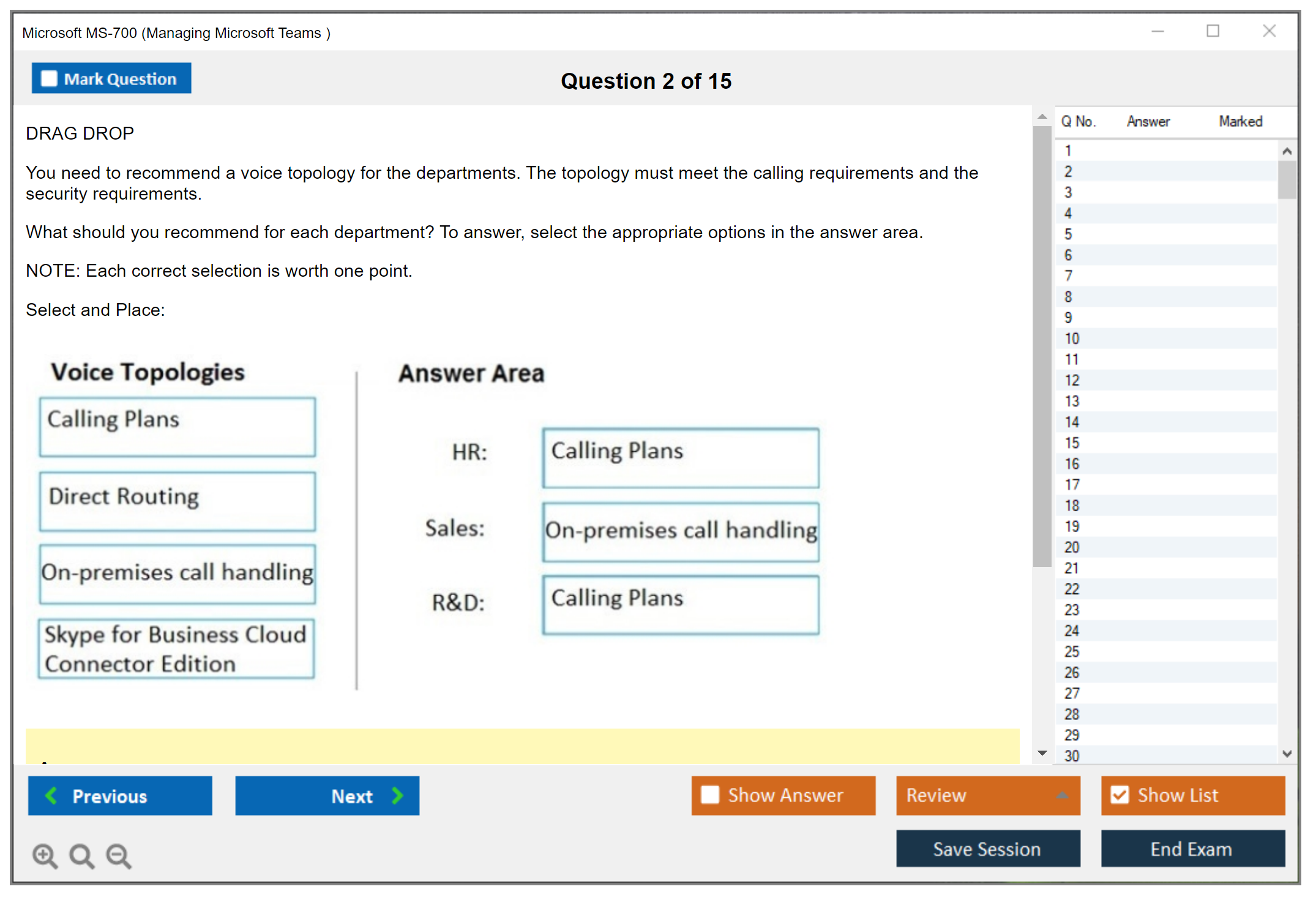Toggle the Mark Question checkbox
Image resolution: width=1316 pixels, height=900 pixels.
click(x=49, y=79)
